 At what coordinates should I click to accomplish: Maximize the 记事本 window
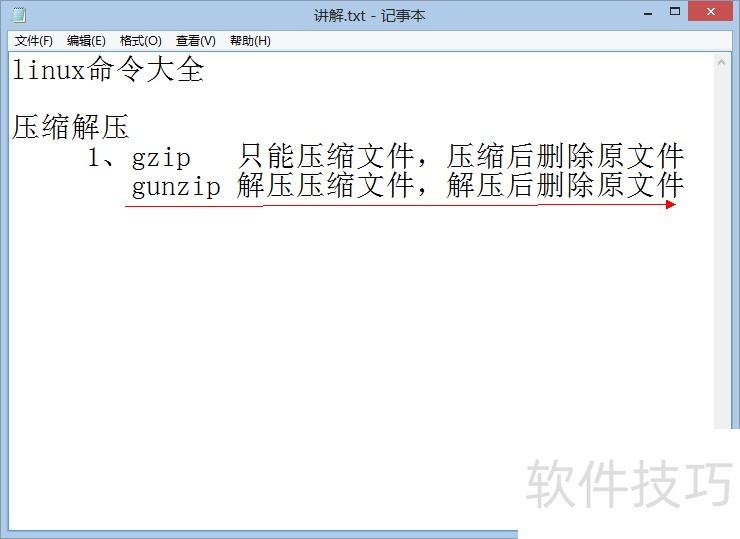coord(675,11)
